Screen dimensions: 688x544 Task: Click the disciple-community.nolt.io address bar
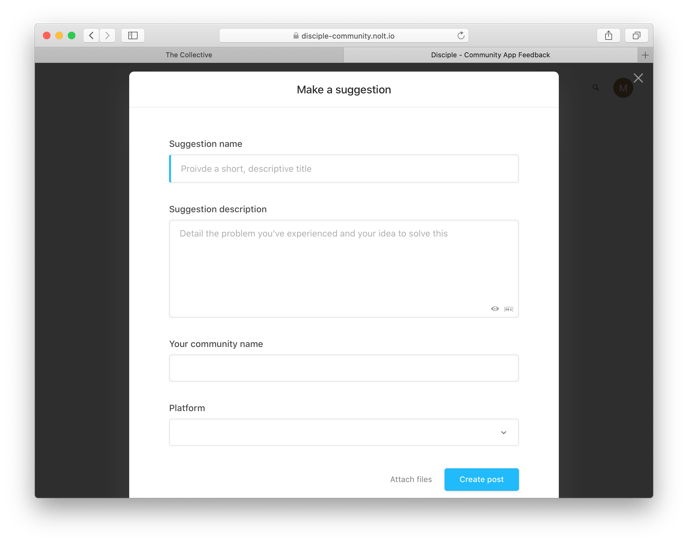(x=344, y=36)
